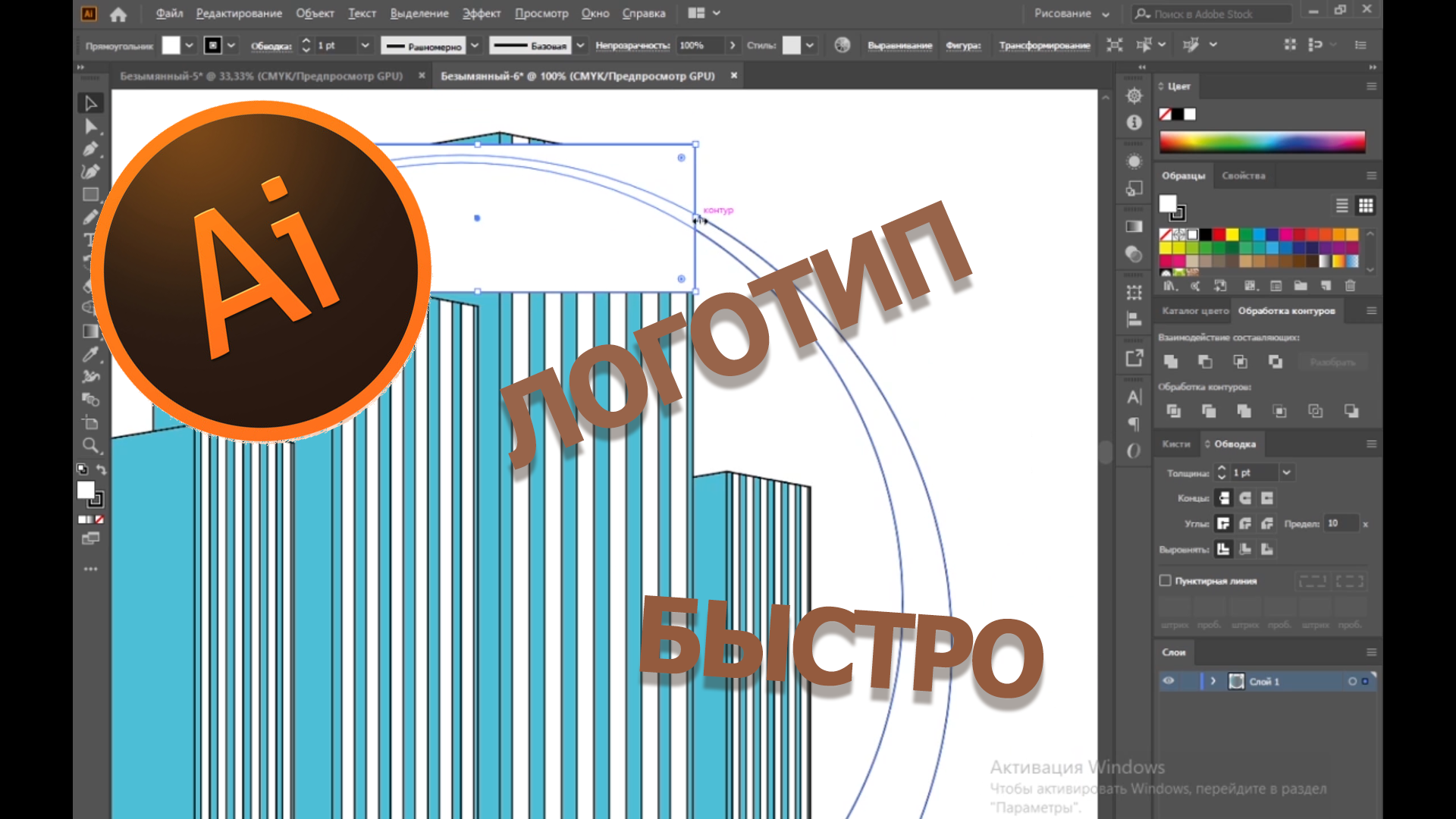This screenshot has height=819, width=1456.
Task: Switch to the Безымянный-5 document tab
Action: (262, 76)
